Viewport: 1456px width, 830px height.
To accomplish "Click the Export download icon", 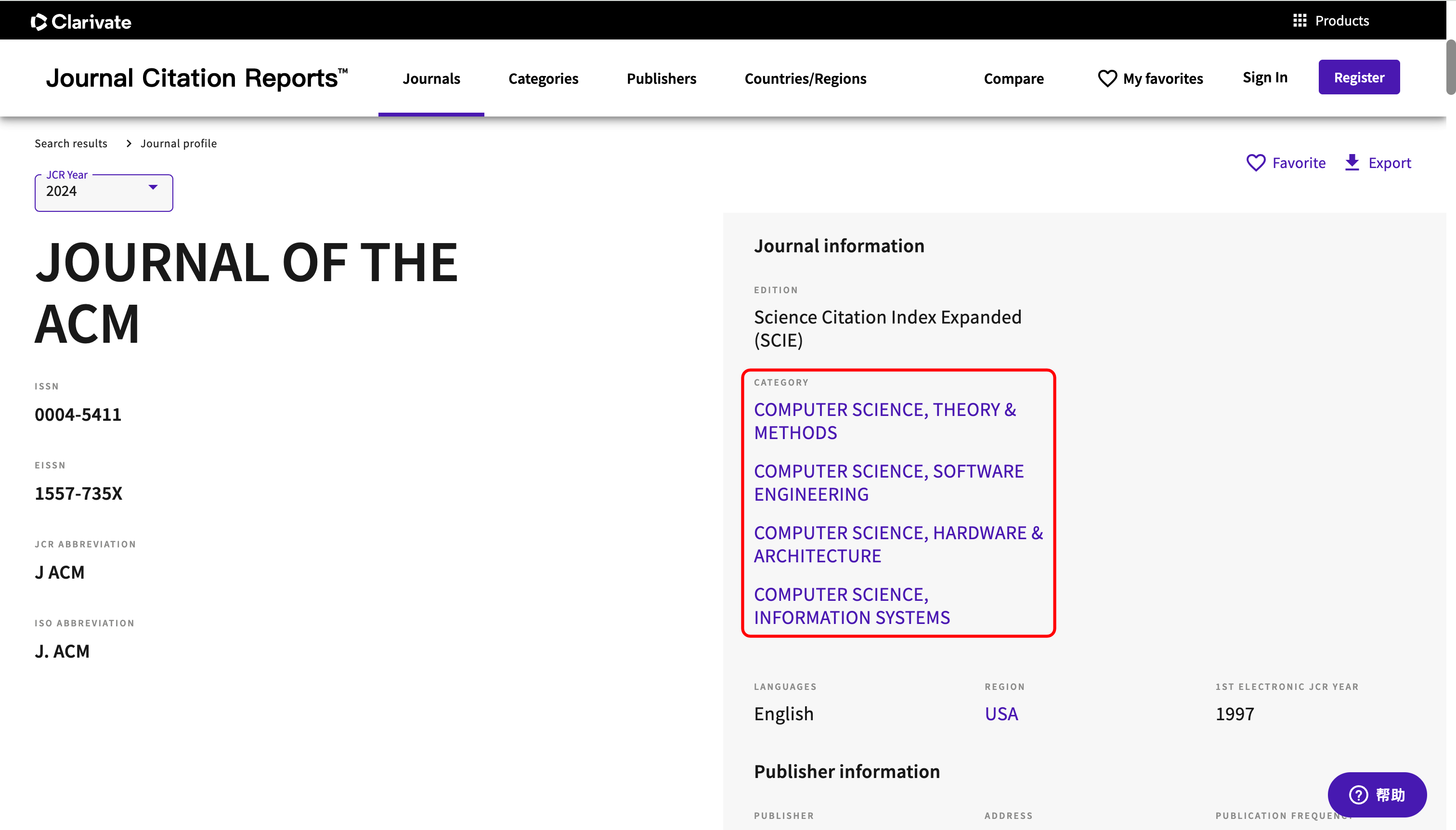I will click(x=1352, y=162).
